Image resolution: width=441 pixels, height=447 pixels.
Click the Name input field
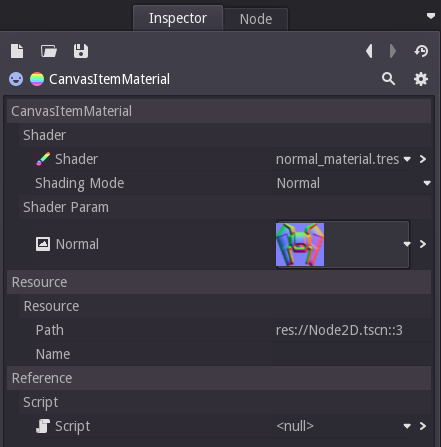coord(352,354)
